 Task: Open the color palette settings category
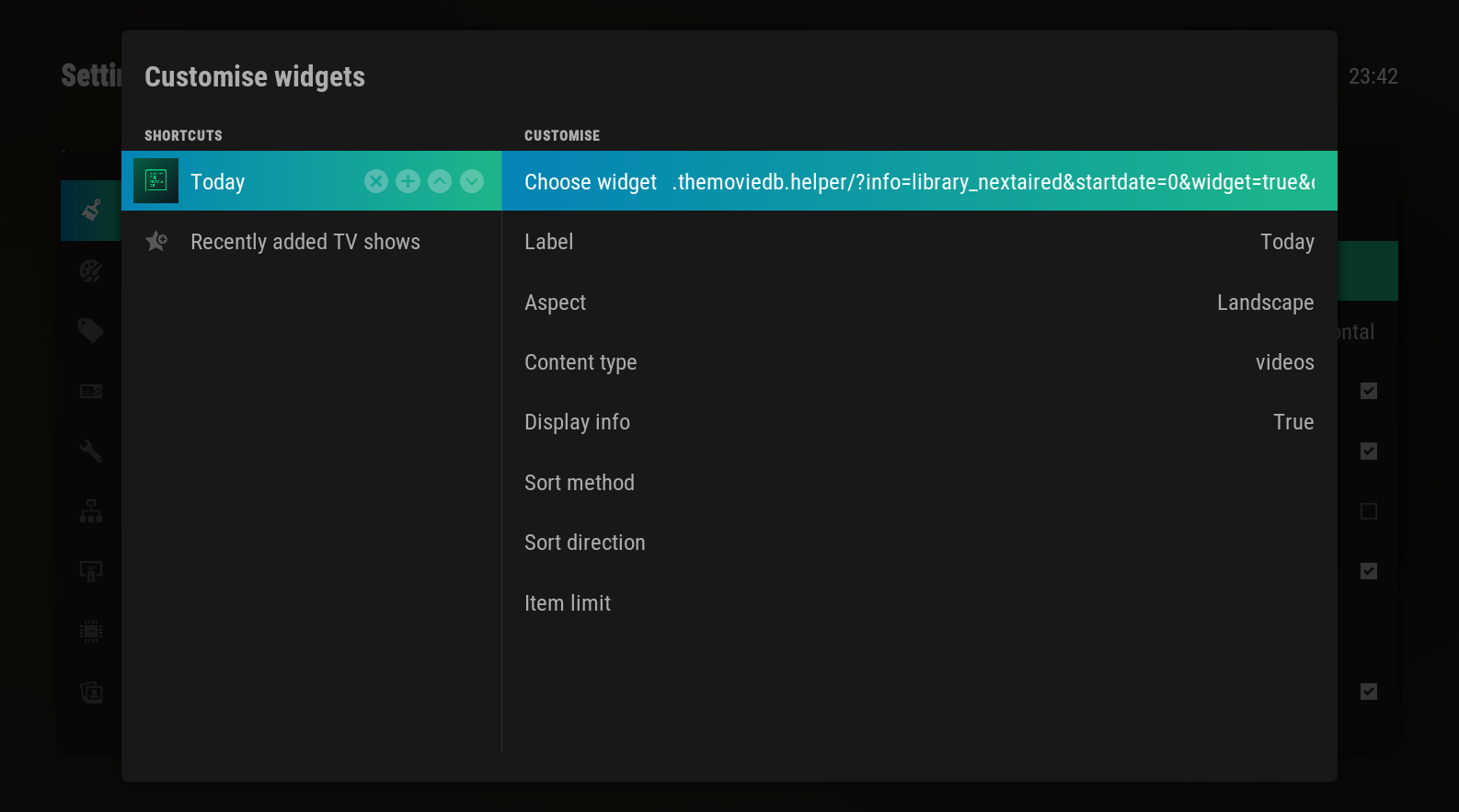click(91, 270)
